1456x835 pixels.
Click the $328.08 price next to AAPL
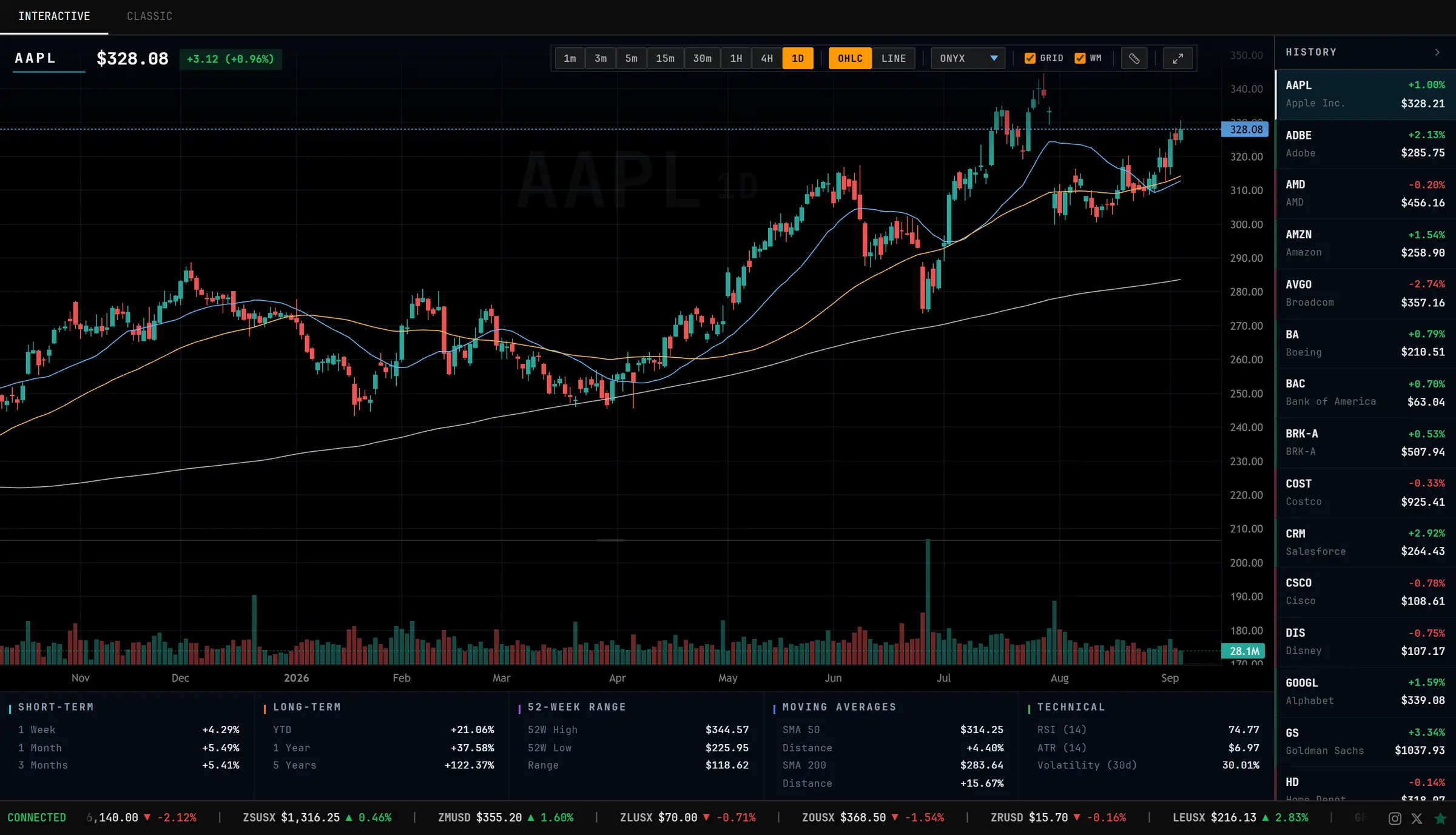(132, 59)
